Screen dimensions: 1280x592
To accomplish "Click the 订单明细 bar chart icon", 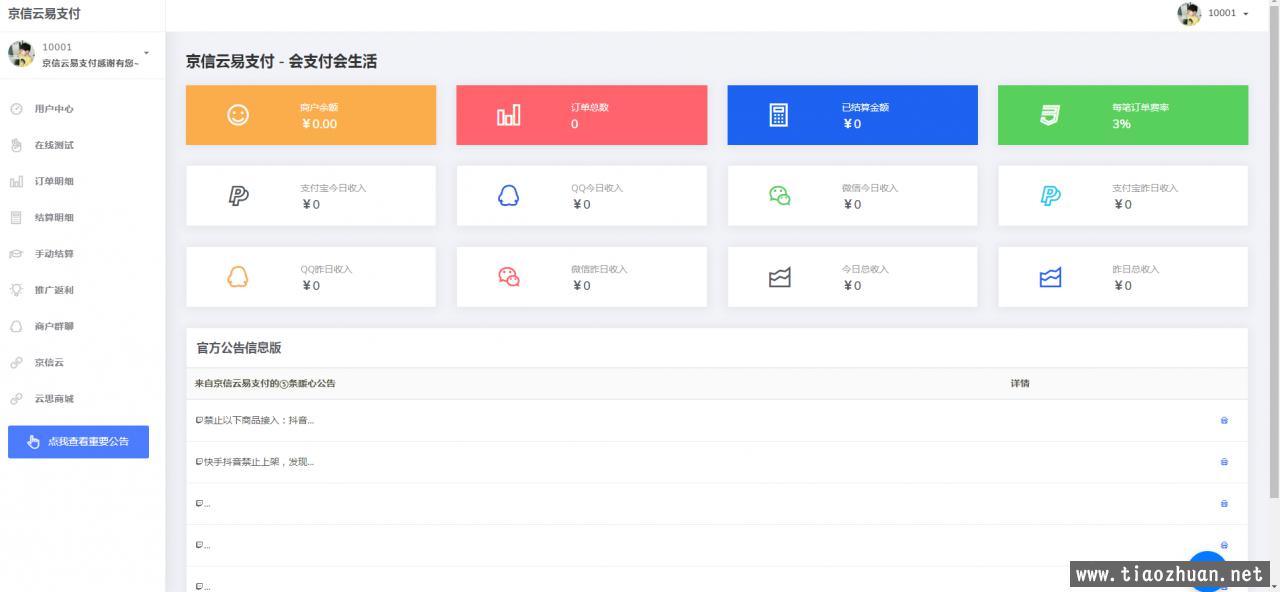I will (x=16, y=181).
